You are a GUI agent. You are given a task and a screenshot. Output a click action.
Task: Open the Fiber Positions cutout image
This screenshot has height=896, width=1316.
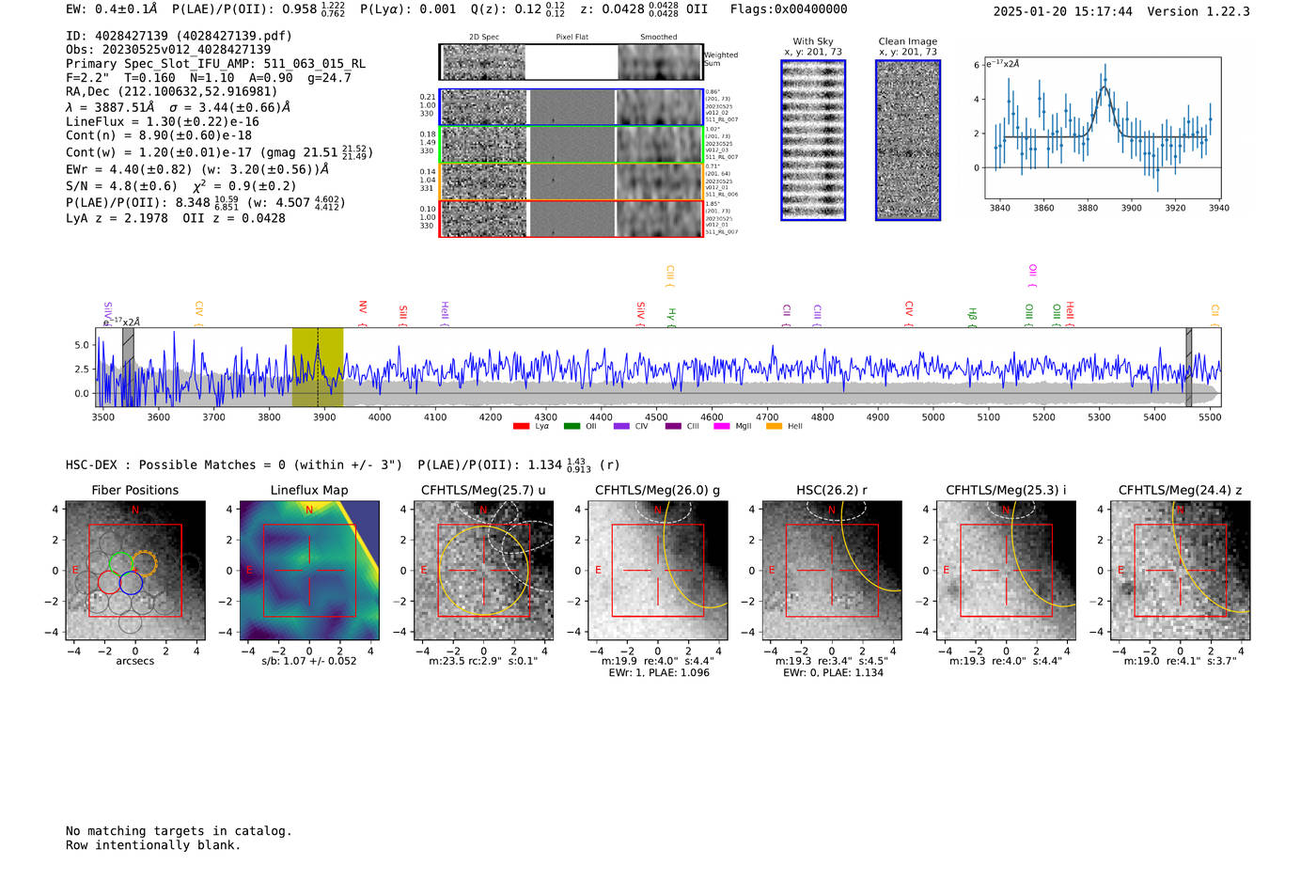(135, 570)
